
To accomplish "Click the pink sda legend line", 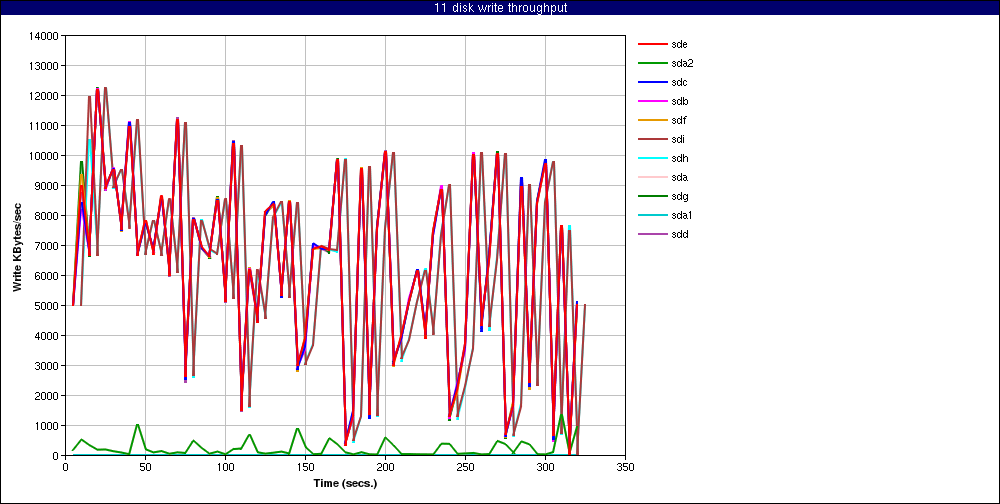I will pos(651,178).
